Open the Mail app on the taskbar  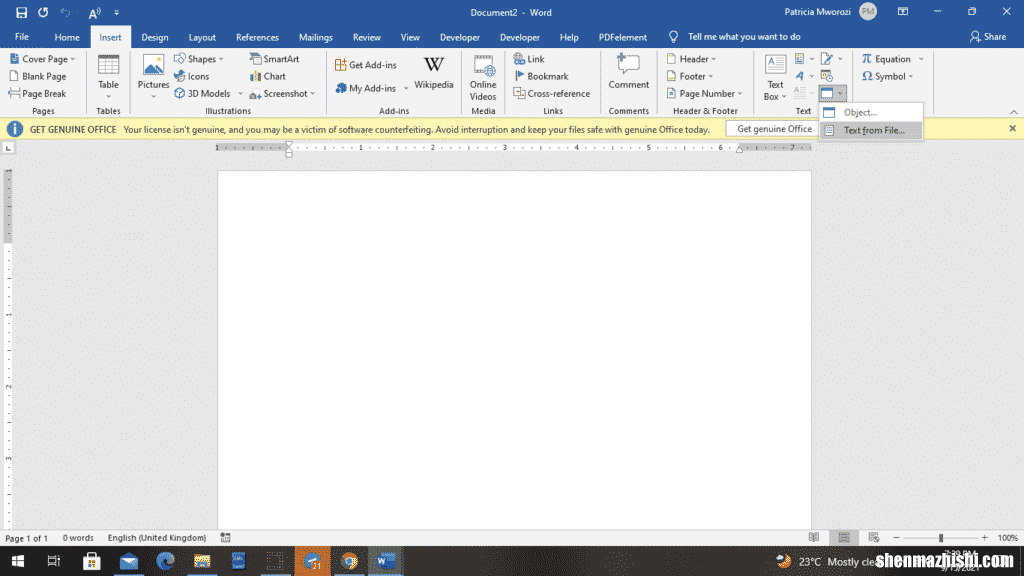pyautogui.click(x=129, y=561)
